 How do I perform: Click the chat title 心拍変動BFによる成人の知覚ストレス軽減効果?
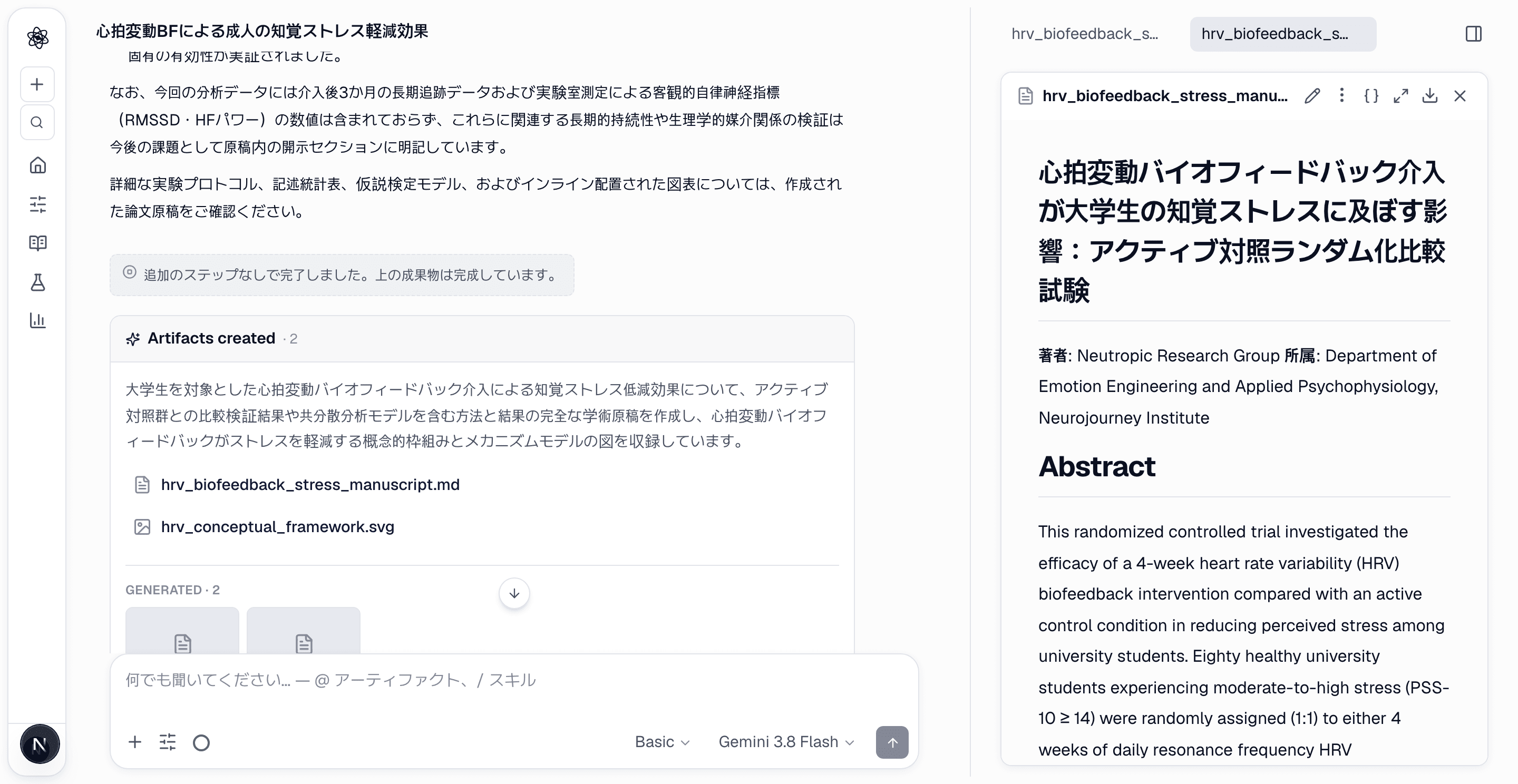pyautogui.click(x=262, y=31)
